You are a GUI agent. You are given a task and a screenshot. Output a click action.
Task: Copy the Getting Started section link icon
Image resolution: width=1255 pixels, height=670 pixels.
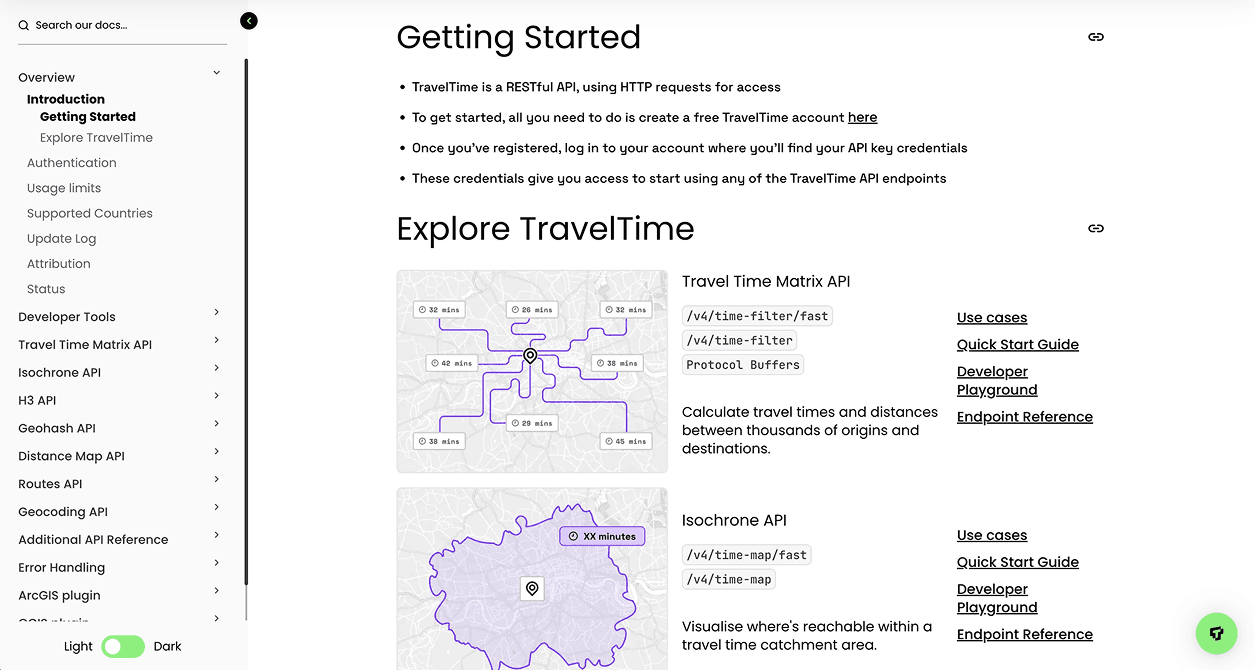point(1096,37)
